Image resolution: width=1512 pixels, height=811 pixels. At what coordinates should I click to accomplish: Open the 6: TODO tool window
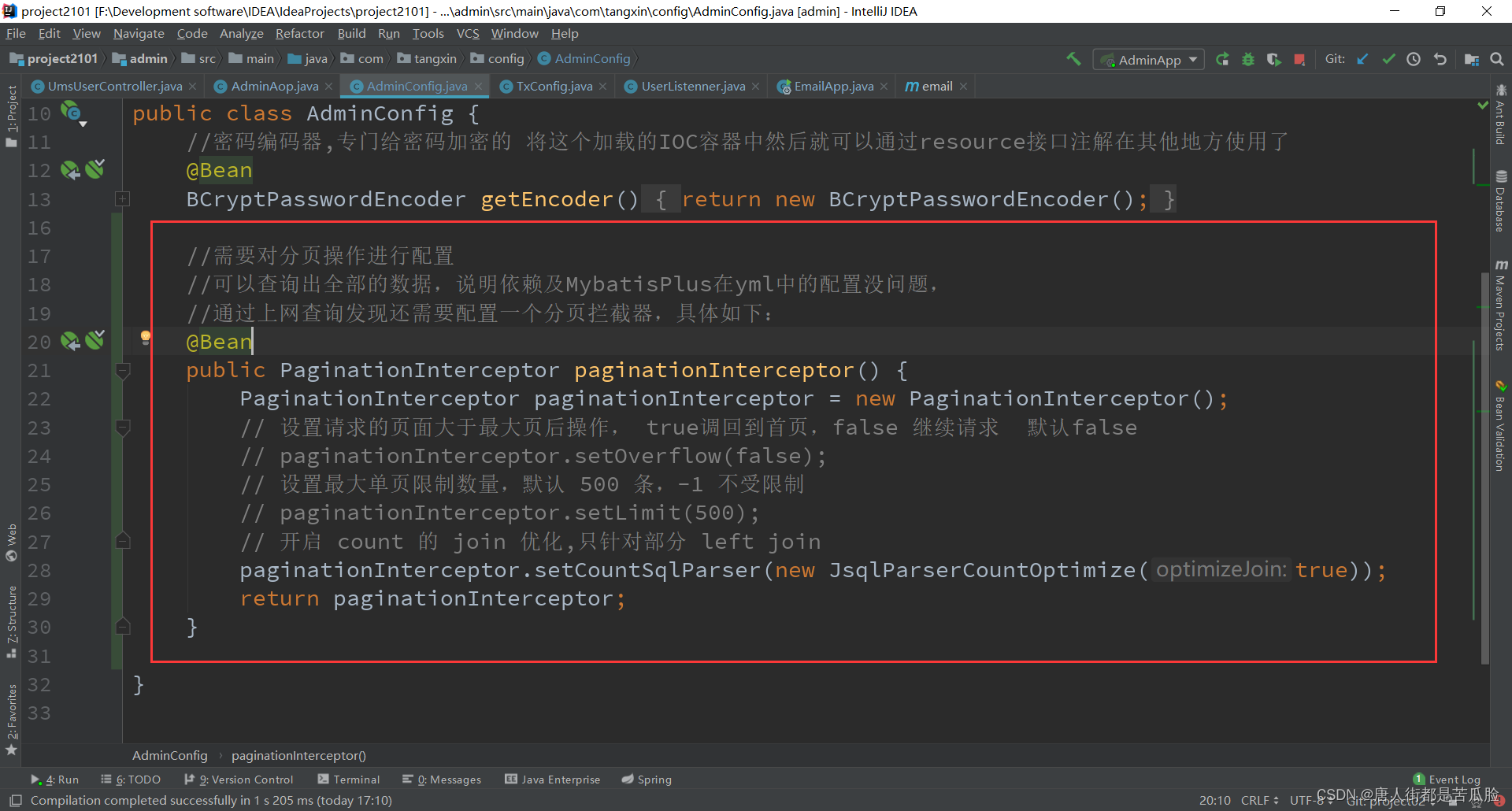tap(131, 780)
